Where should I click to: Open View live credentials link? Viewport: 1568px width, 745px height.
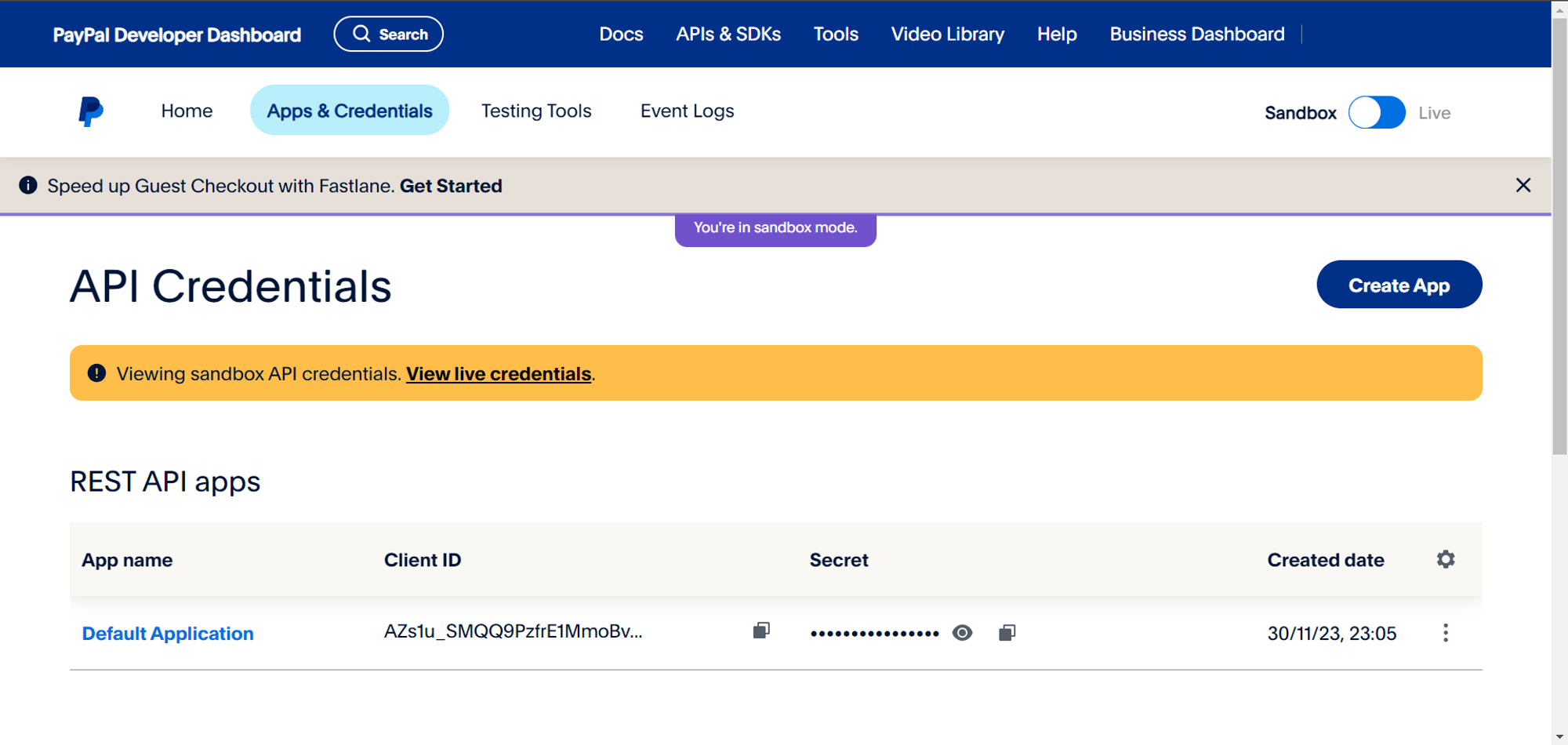499,373
